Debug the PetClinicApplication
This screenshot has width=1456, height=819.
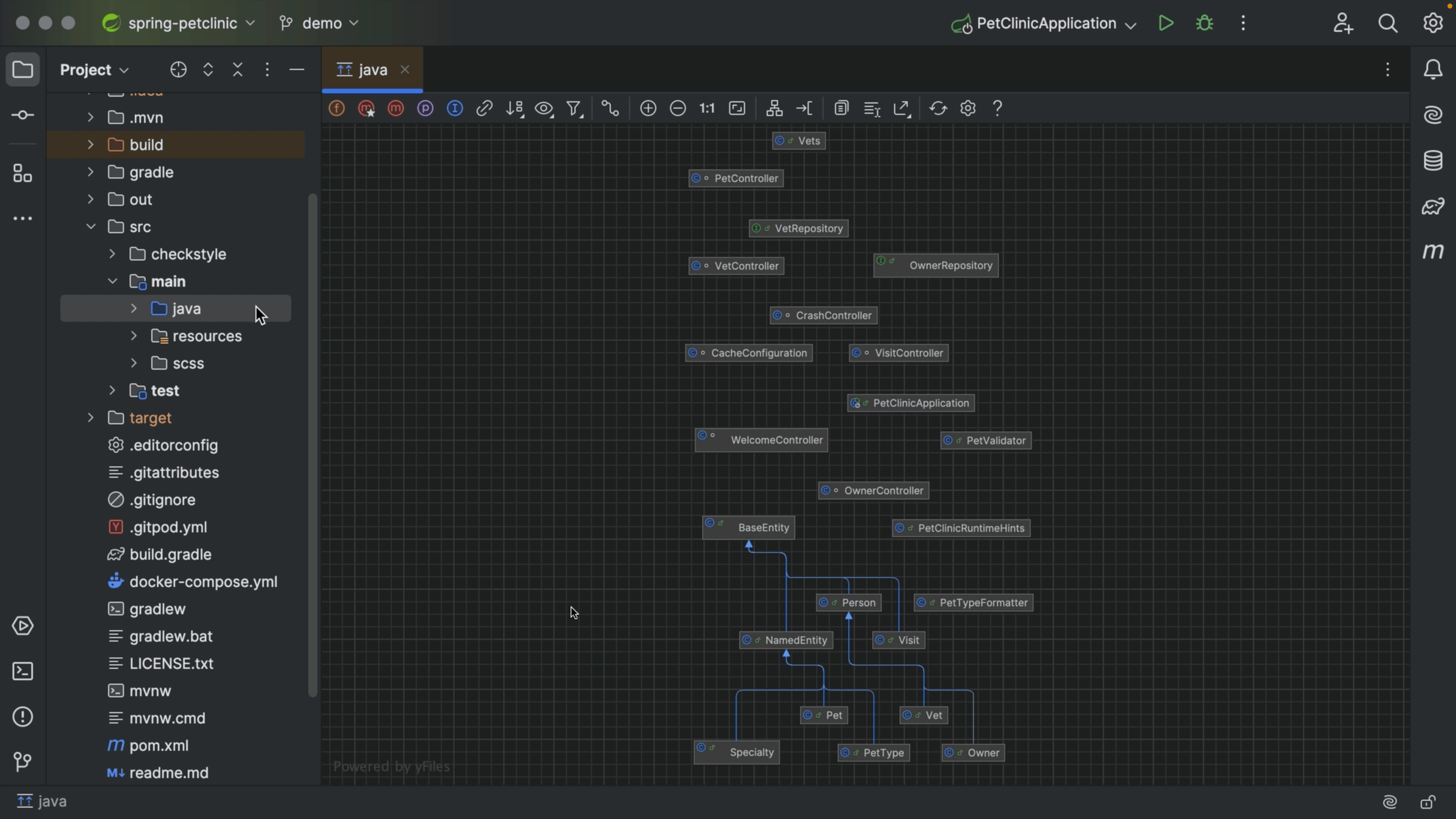[1205, 23]
